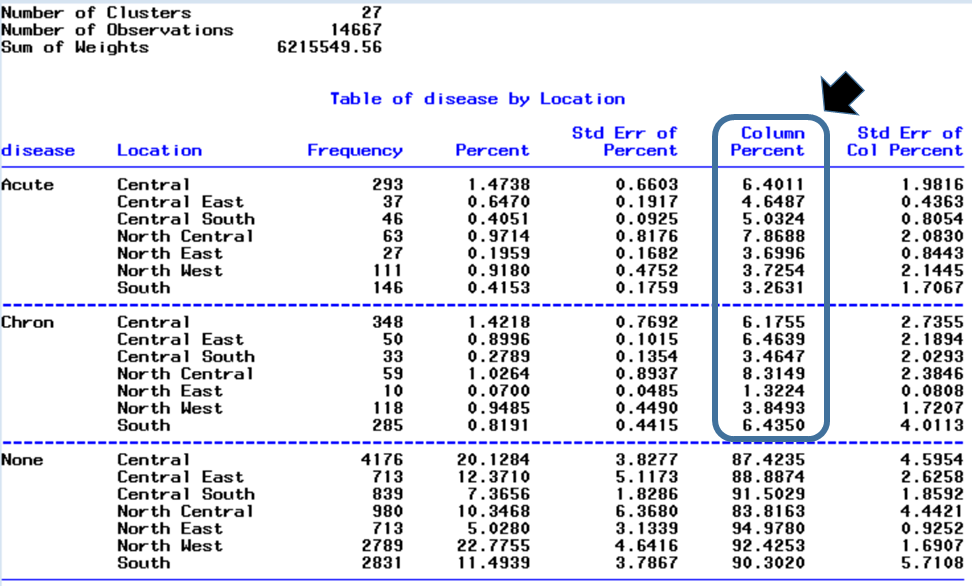Select the highlighted Column Percent box
The width and height of the screenshot is (972, 586).
(x=768, y=280)
